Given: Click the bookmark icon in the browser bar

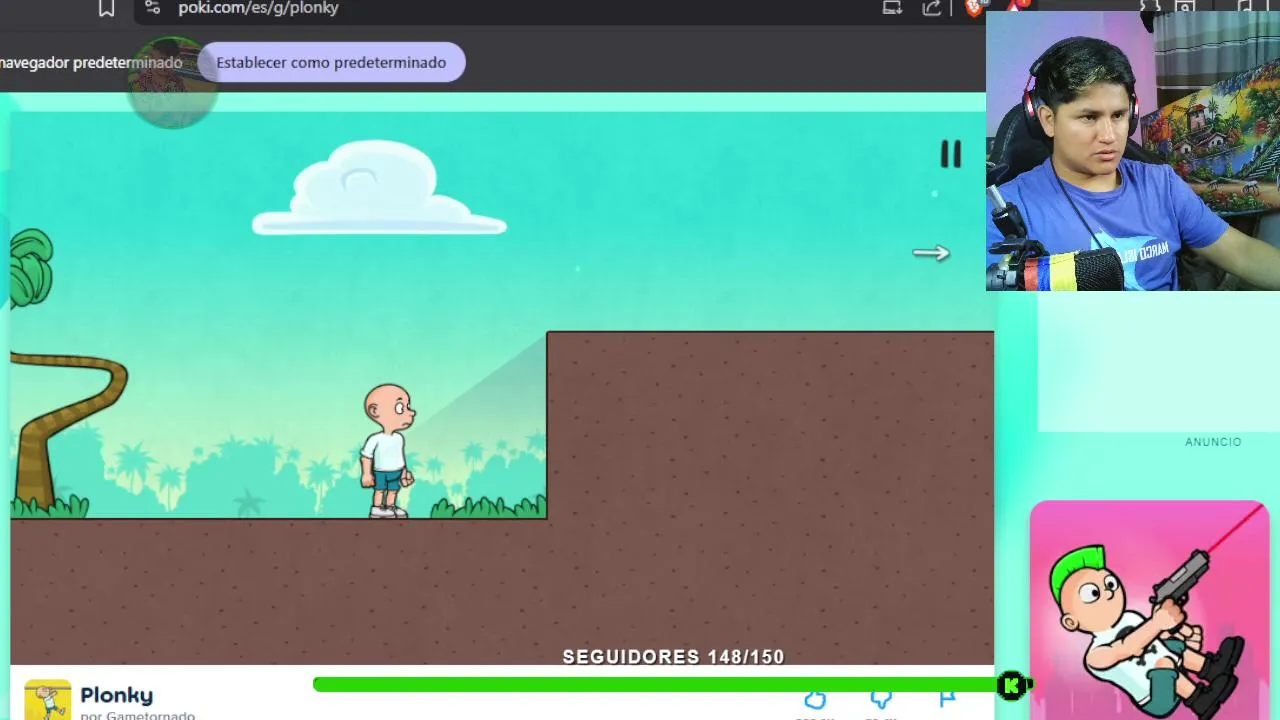Looking at the screenshot, I should click(x=106, y=8).
